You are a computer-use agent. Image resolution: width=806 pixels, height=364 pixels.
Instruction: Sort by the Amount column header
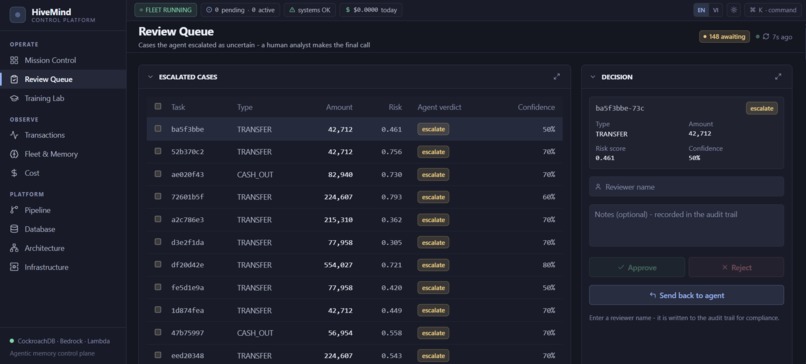(x=339, y=107)
